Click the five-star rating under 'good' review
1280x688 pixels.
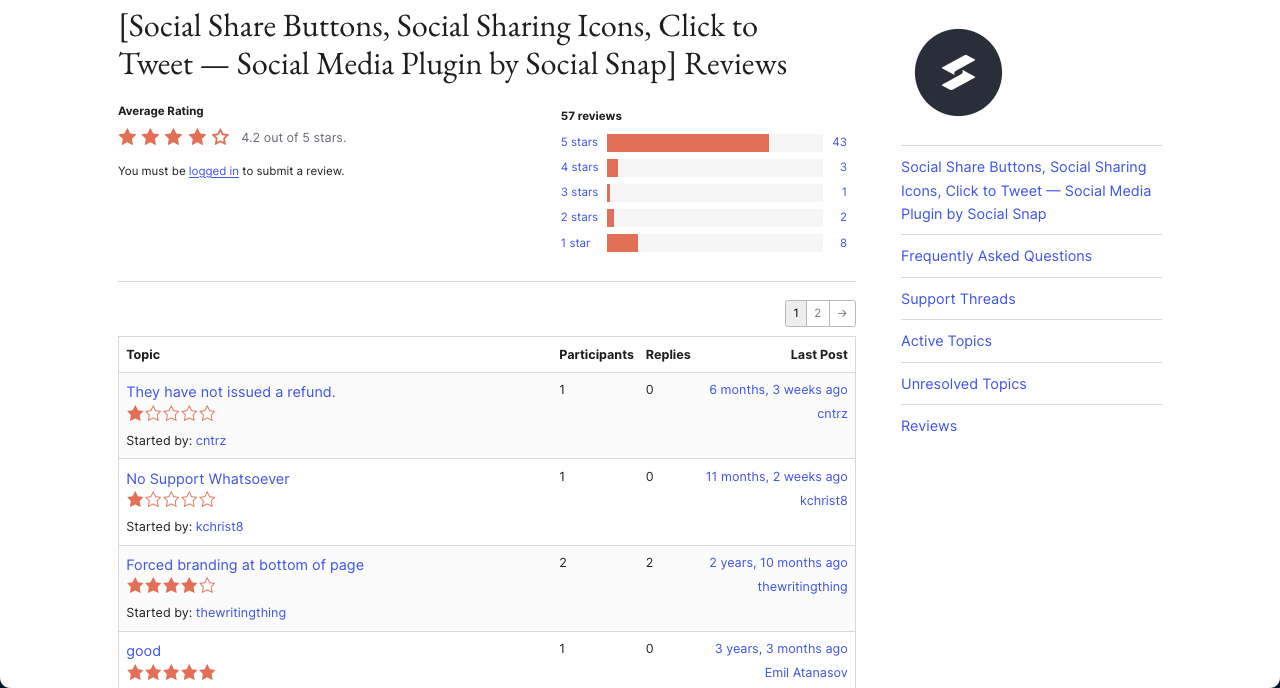pos(170,672)
